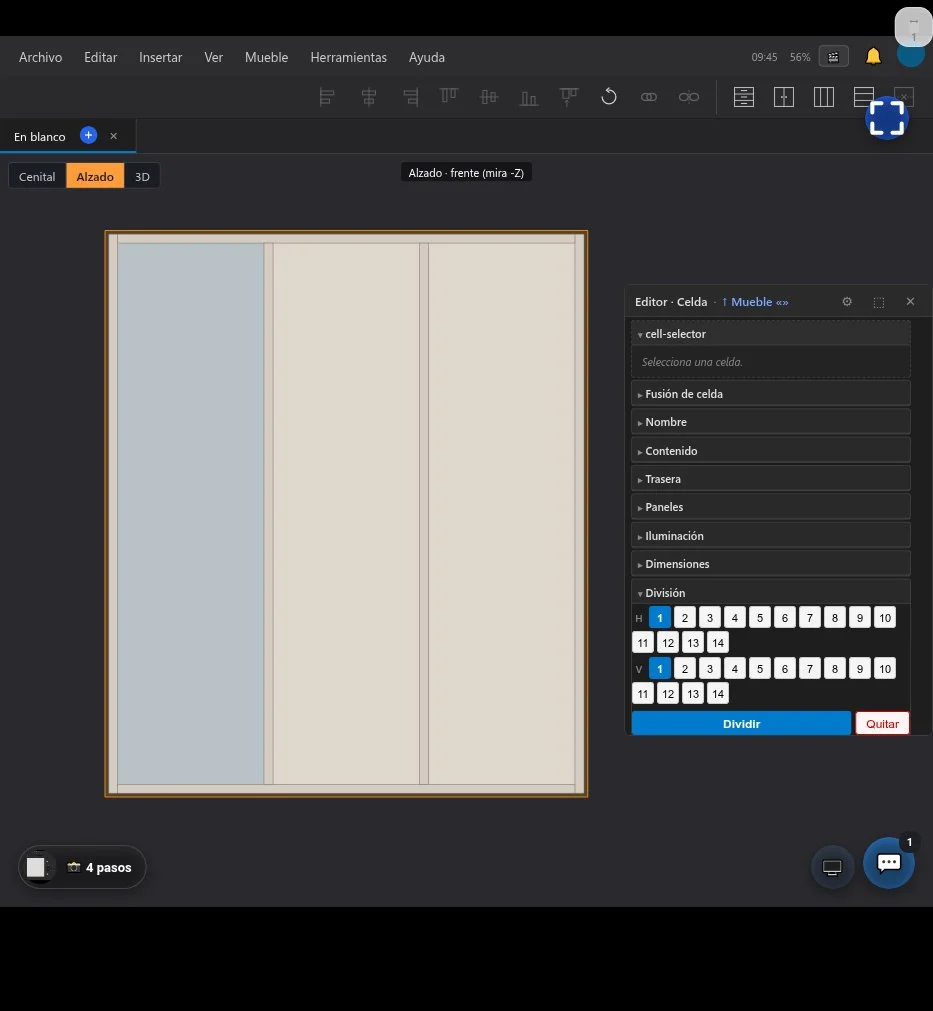Screen dimensions: 933x1011
Task: Open editor panel settings gear
Action: point(847,302)
